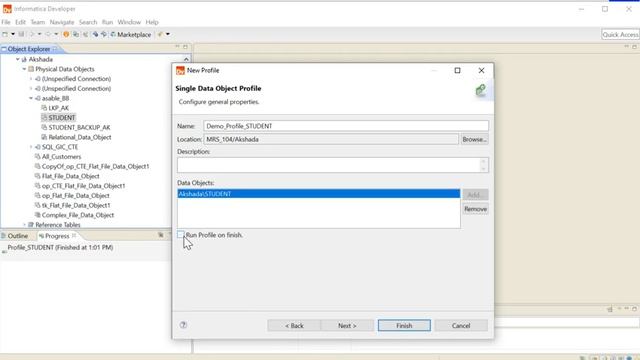
Task: Click the pin-like icon in bottom-right panel header
Action: [x=610, y=309]
